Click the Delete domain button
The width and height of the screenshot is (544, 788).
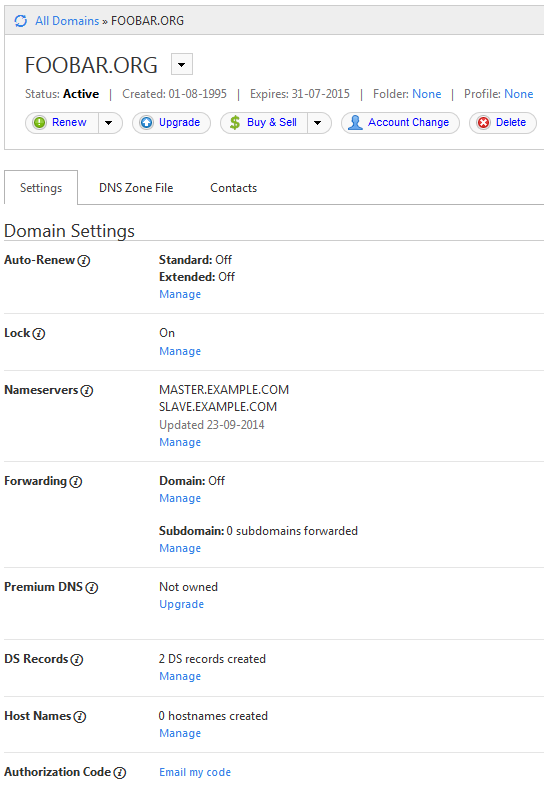(503, 123)
